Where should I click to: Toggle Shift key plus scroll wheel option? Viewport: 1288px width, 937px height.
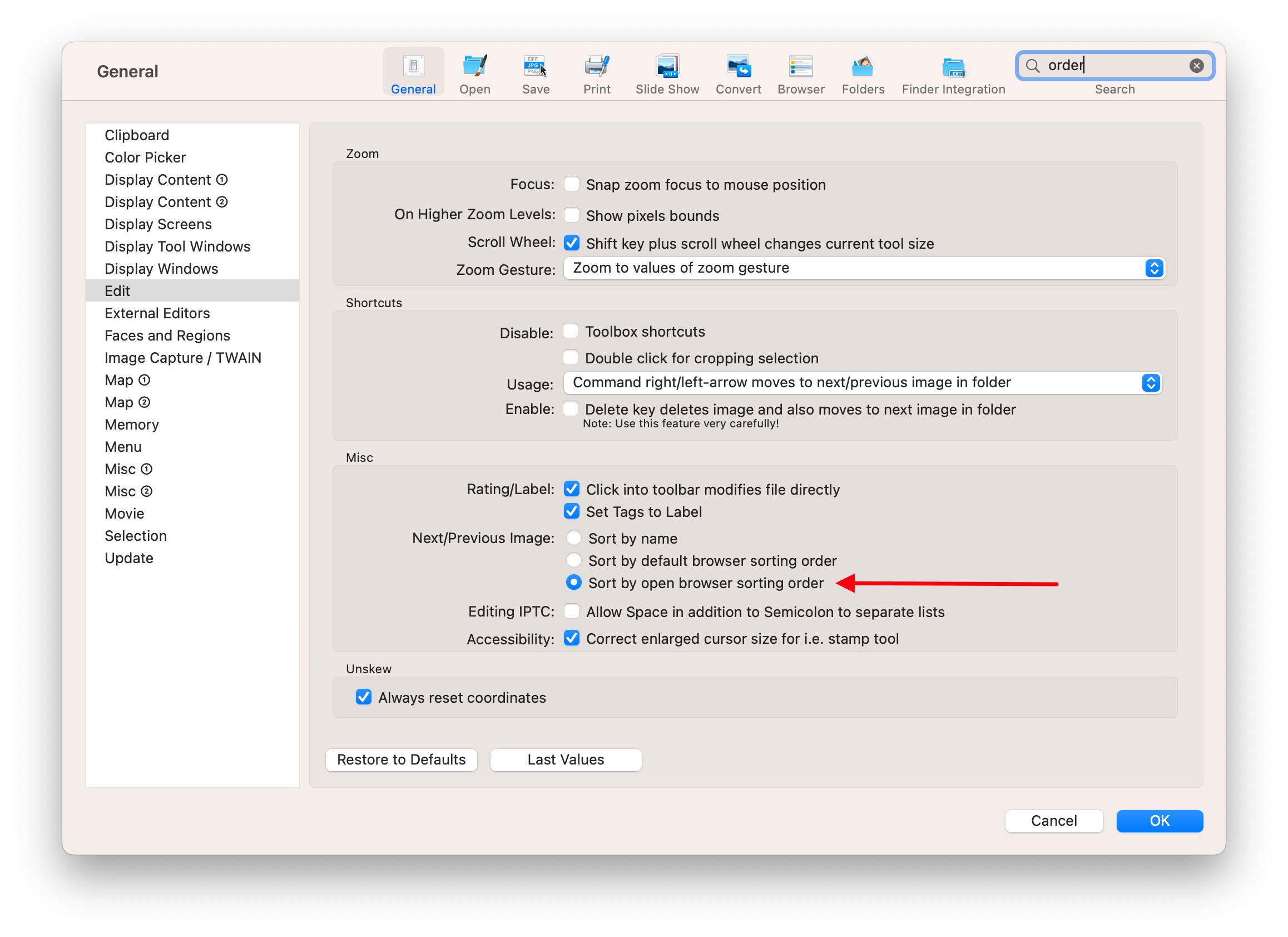coord(571,243)
